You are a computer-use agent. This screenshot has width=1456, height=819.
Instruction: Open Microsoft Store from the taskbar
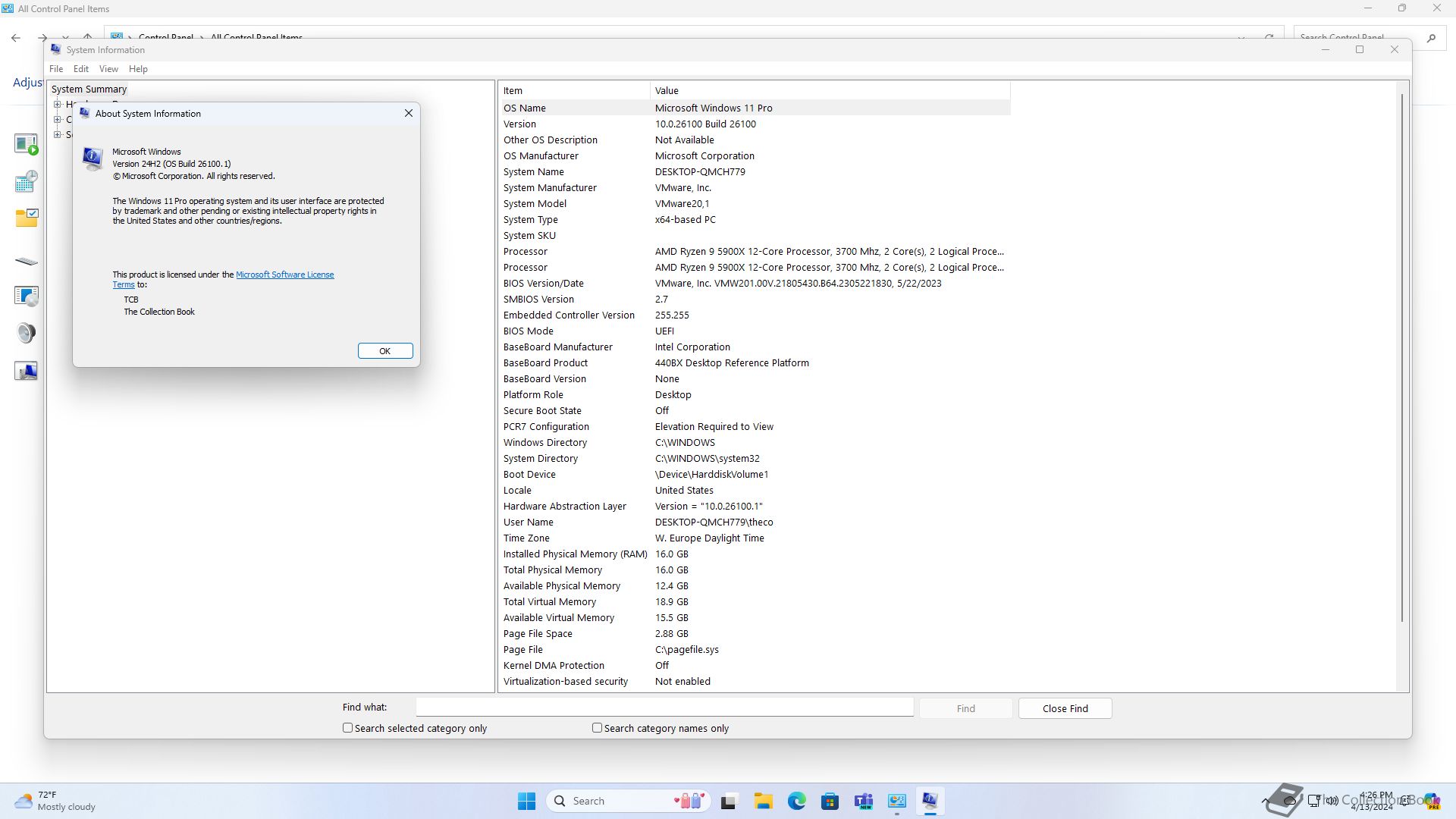point(830,801)
